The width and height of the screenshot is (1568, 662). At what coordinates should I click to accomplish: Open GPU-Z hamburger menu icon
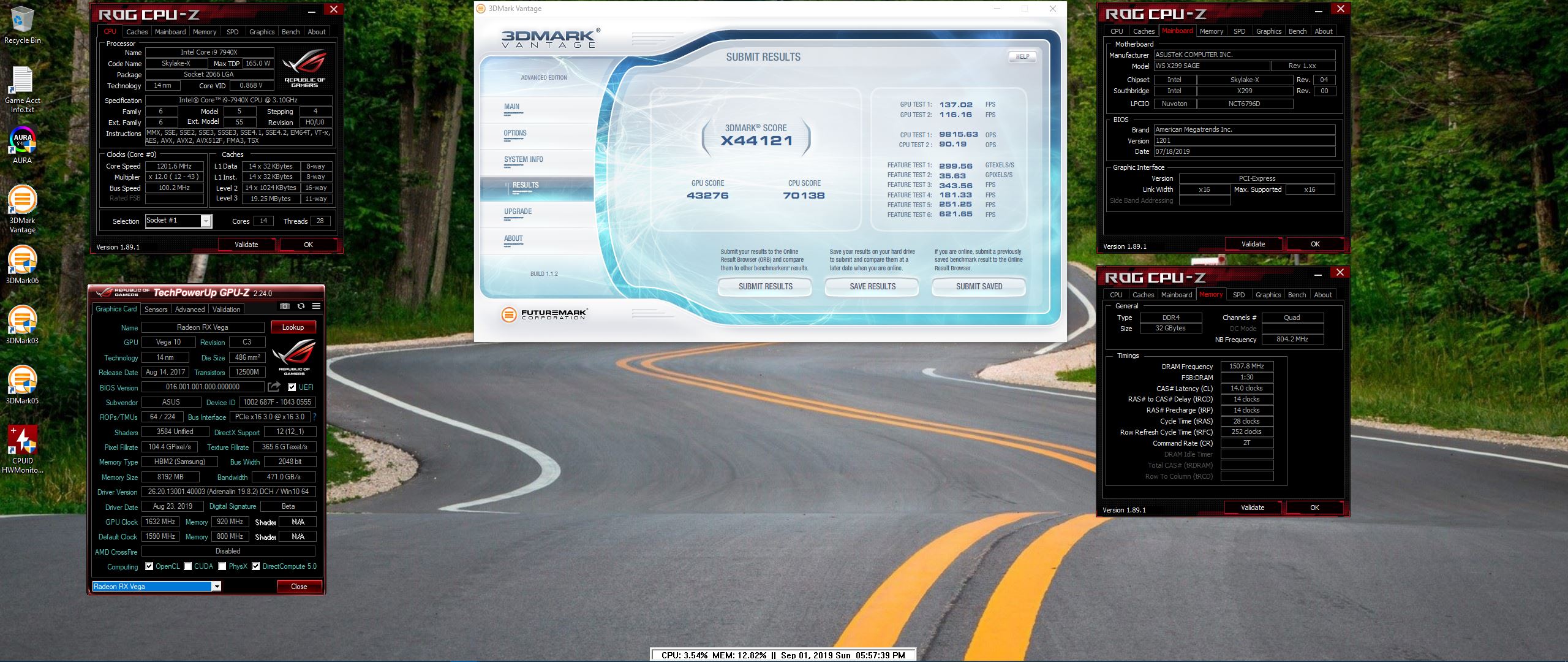click(x=316, y=306)
